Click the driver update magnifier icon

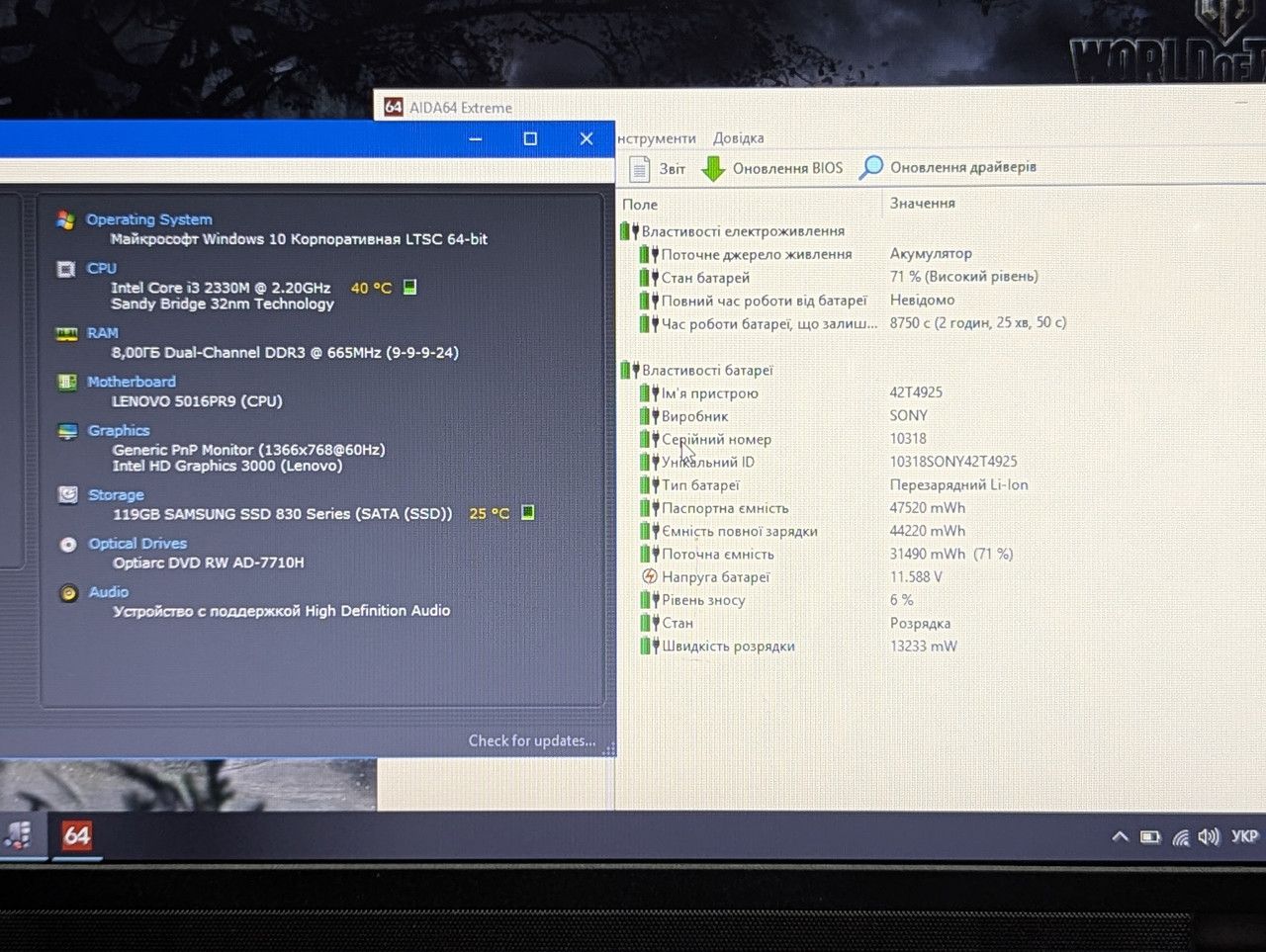coord(870,167)
